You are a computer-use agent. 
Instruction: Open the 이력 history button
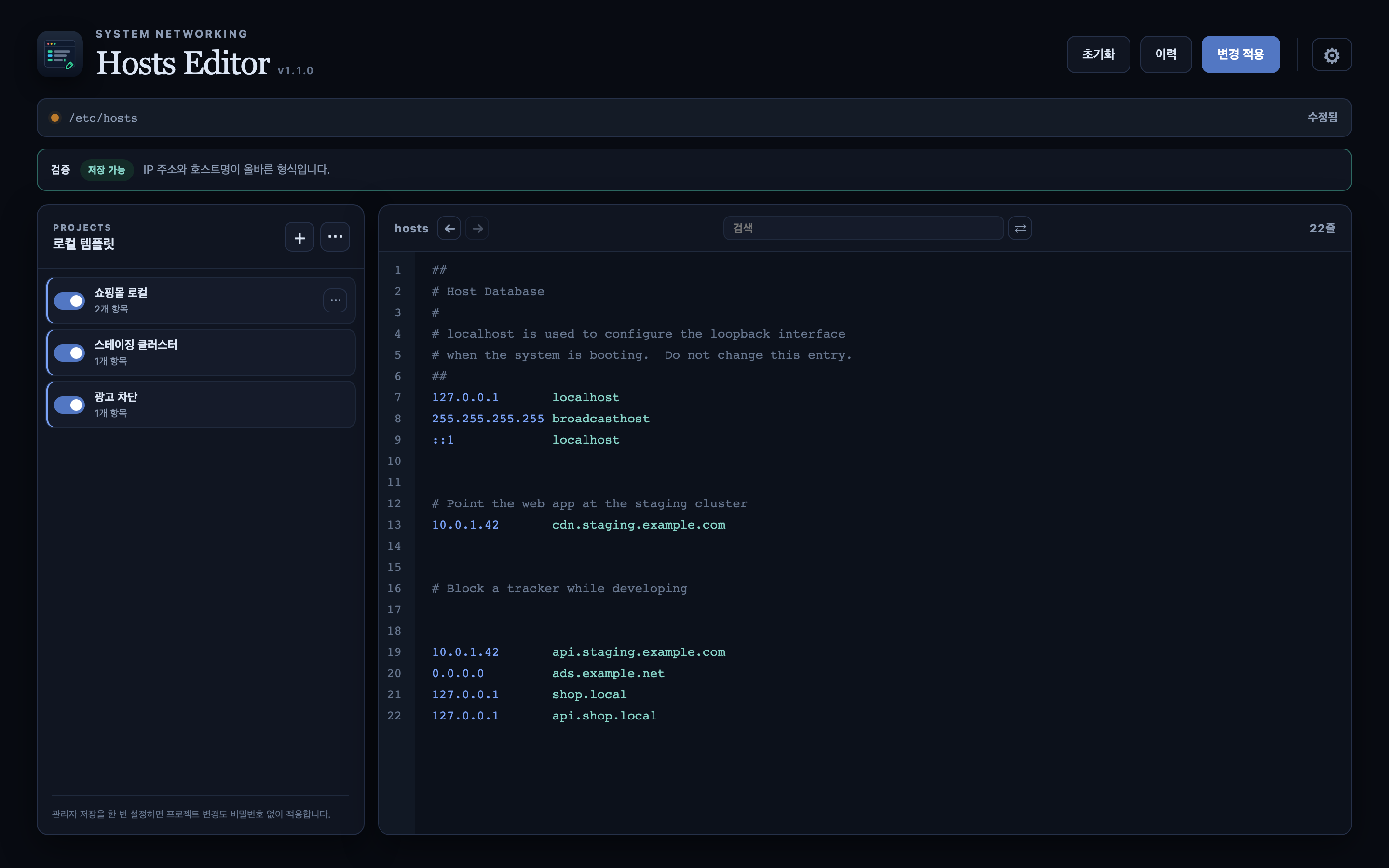tap(1166, 54)
